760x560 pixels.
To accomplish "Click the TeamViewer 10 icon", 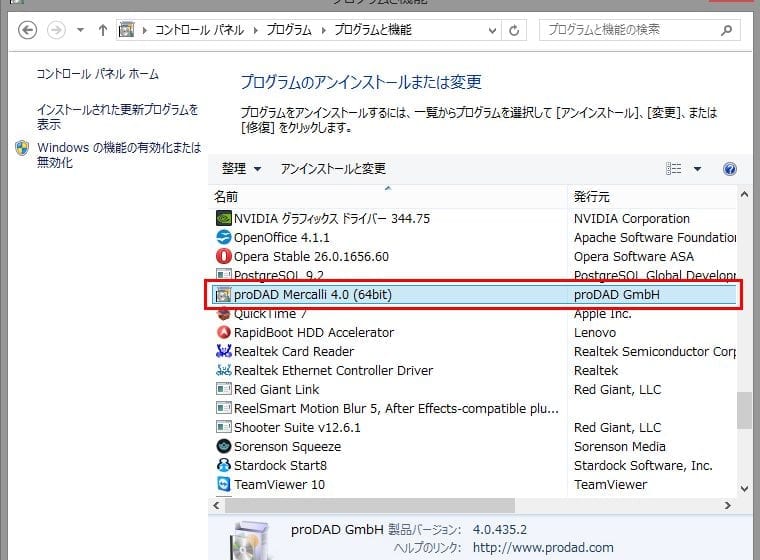I will click(223, 484).
